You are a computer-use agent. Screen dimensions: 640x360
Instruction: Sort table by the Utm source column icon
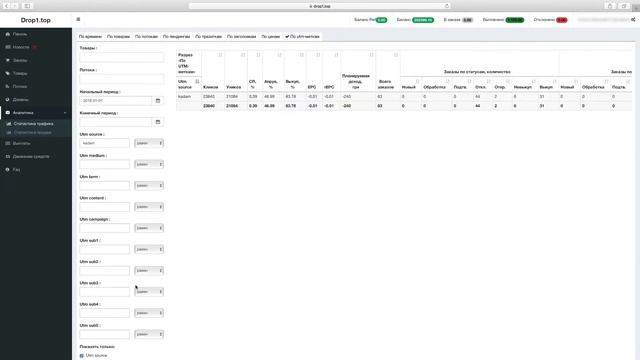coord(197,82)
